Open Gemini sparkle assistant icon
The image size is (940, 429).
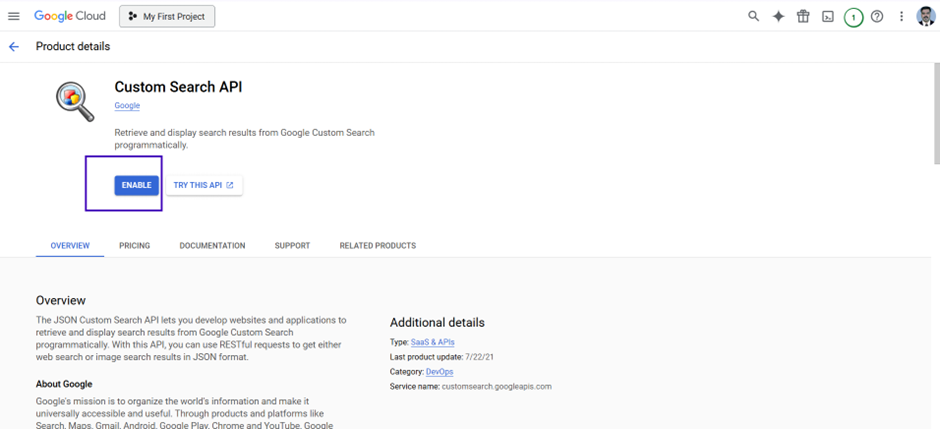(778, 16)
